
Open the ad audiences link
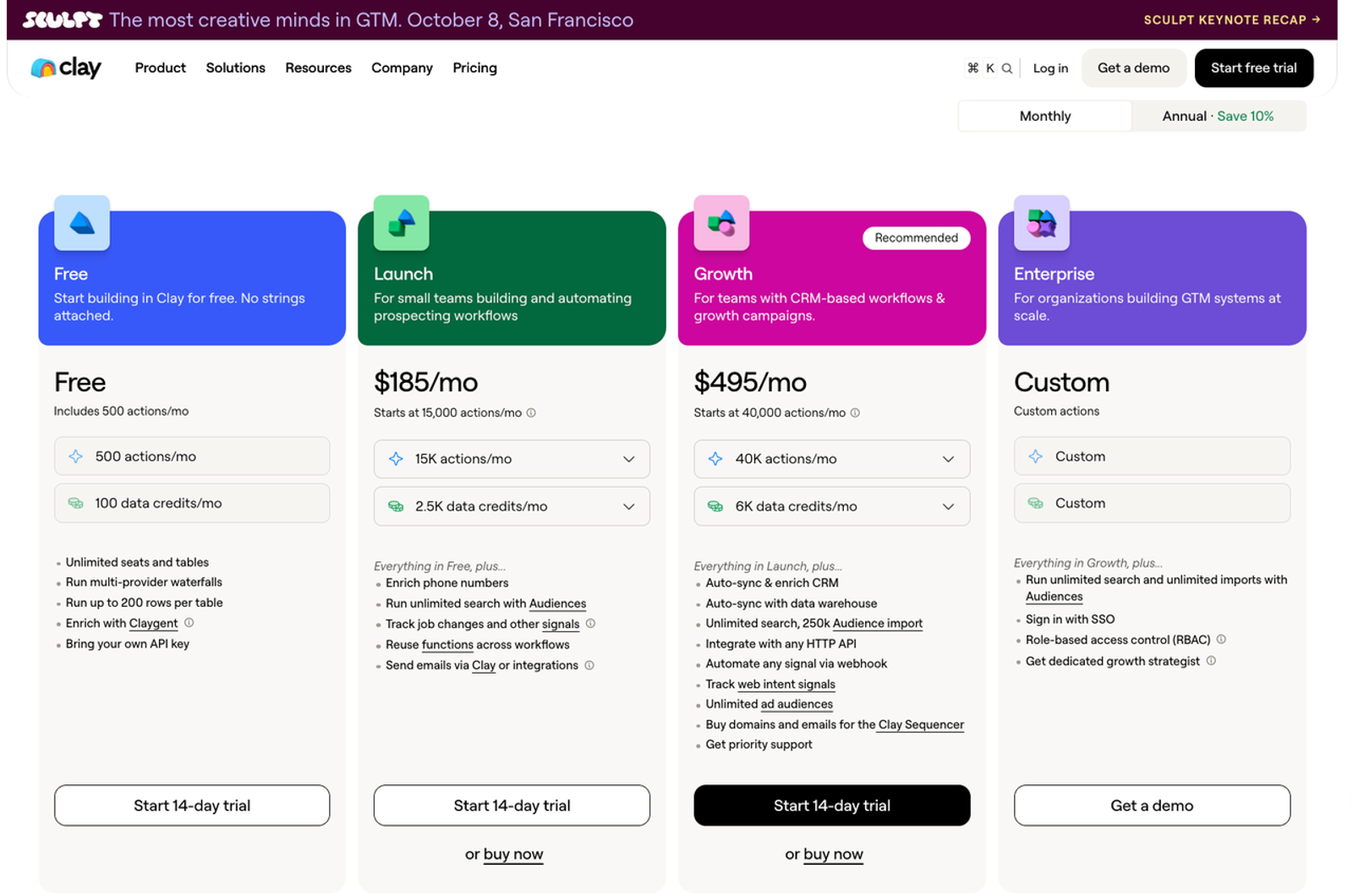pos(797,704)
